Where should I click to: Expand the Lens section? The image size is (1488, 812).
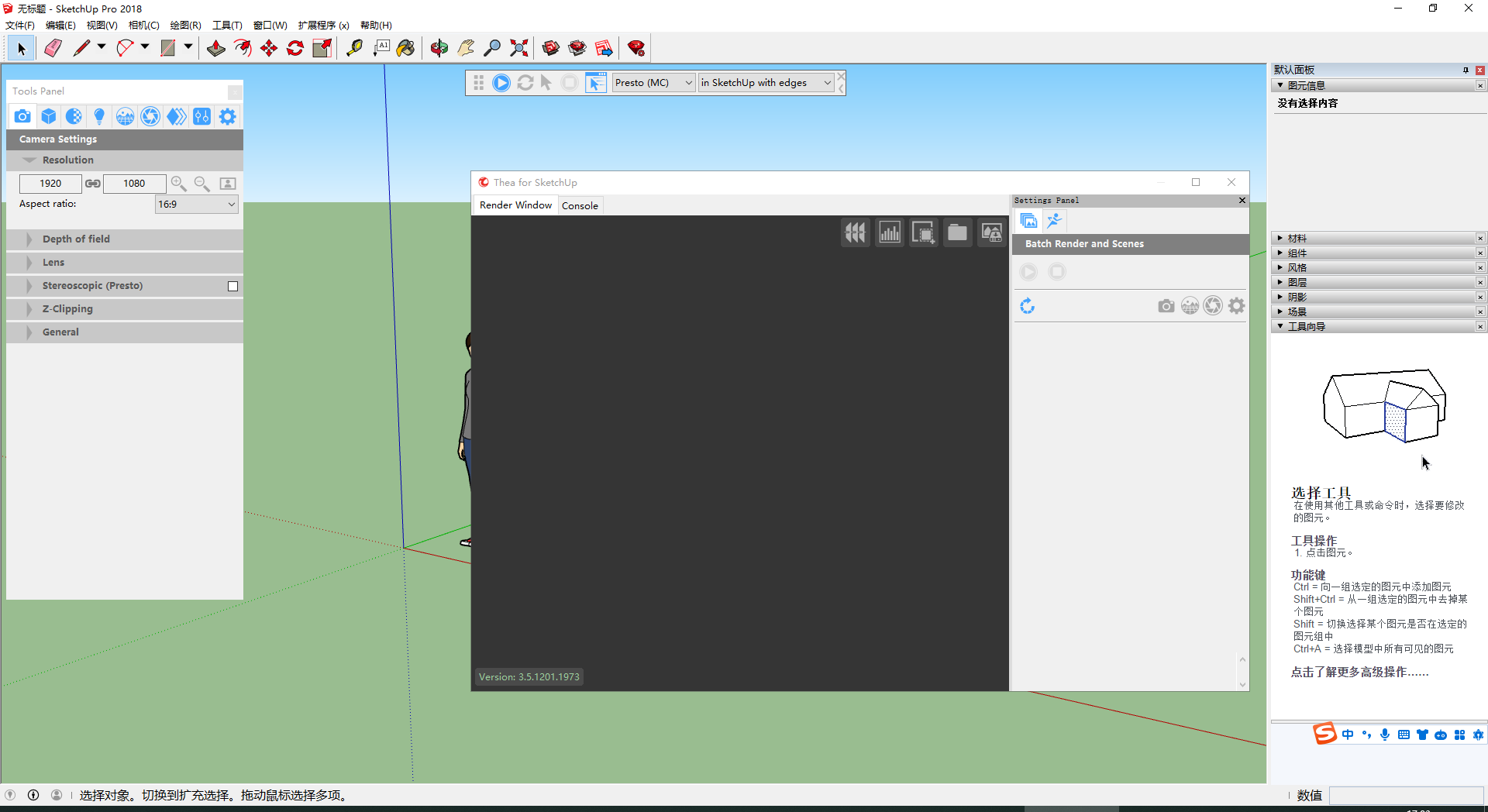[x=124, y=263]
